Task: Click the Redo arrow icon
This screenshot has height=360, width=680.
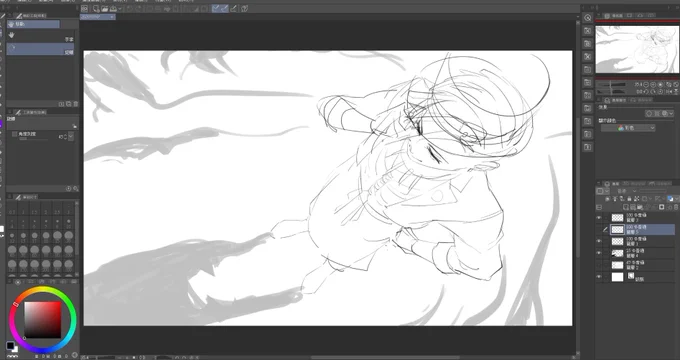Action: click(138, 9)
